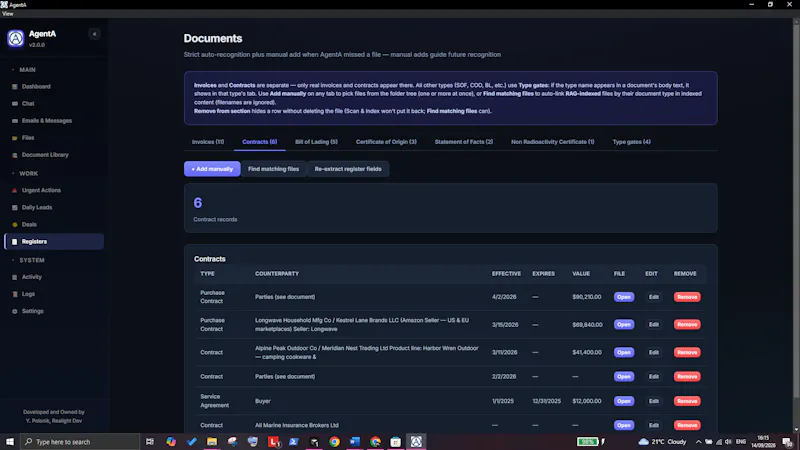This screenshot has width=800, height=450.
Task: Click the taskbar search box
Action: 80,442
